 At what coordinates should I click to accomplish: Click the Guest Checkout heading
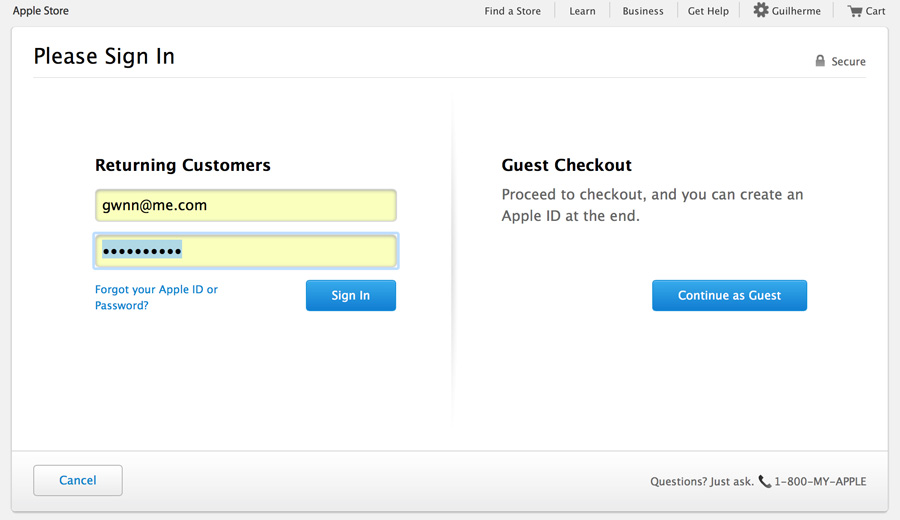567,165
